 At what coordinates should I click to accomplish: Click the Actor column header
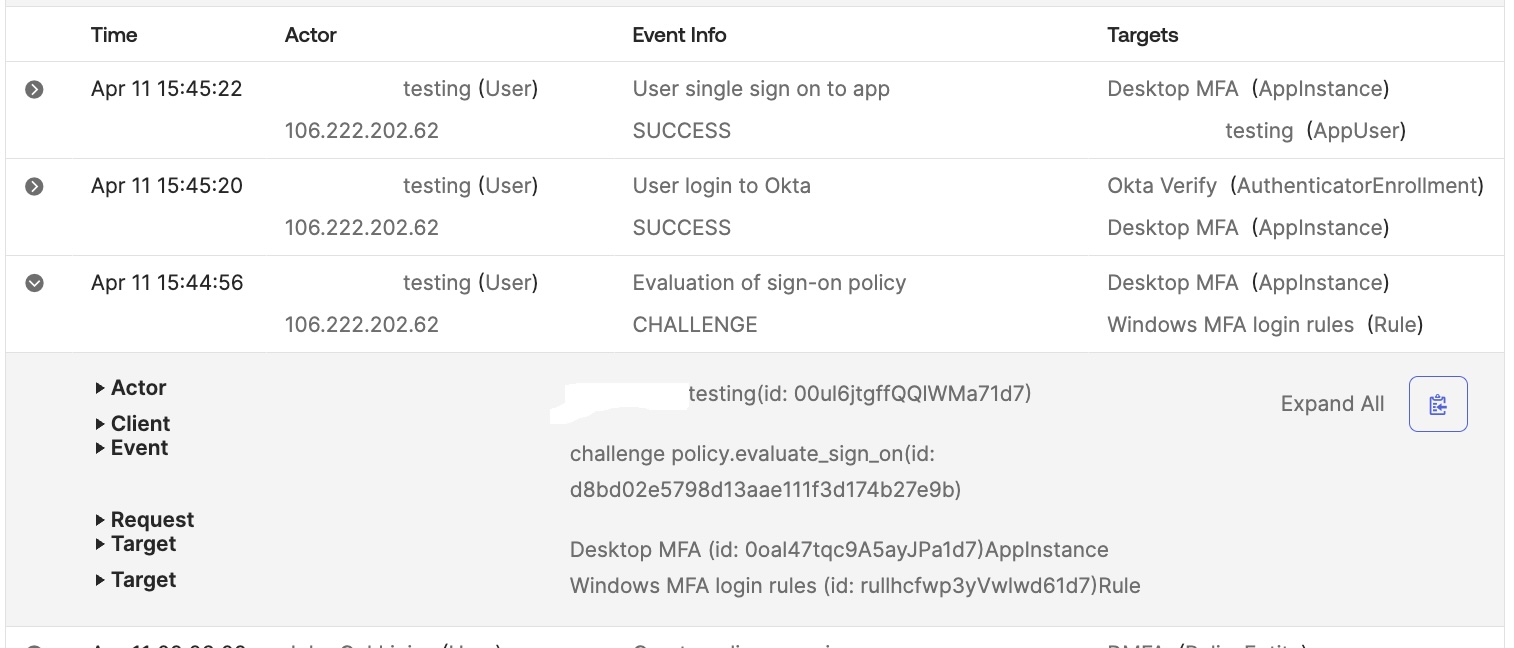[311, 35]
